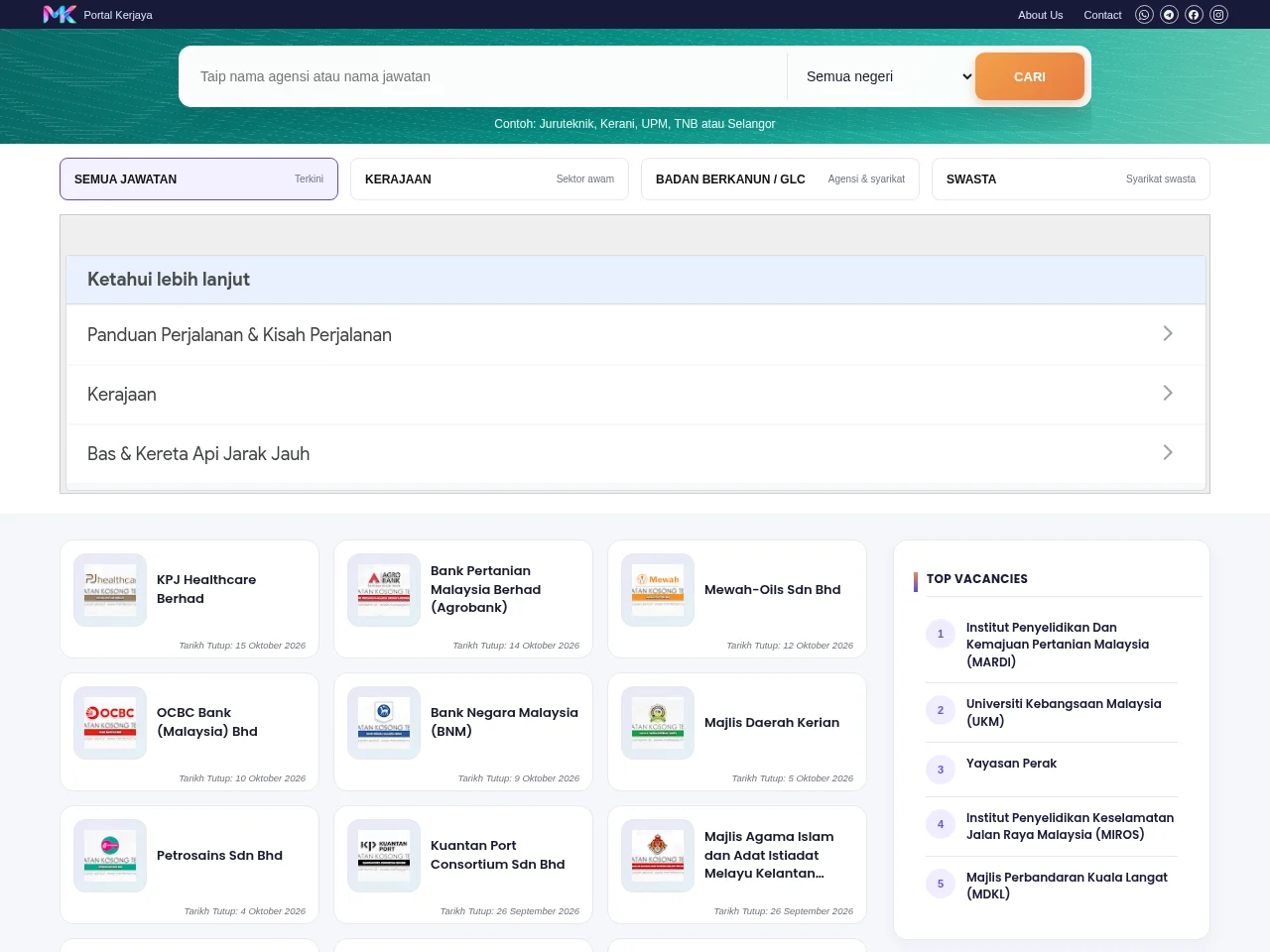Open MIROS top vacancy link
Image resolution: width=1270 pixels, height=952 pixels.
click(1070, 826)
